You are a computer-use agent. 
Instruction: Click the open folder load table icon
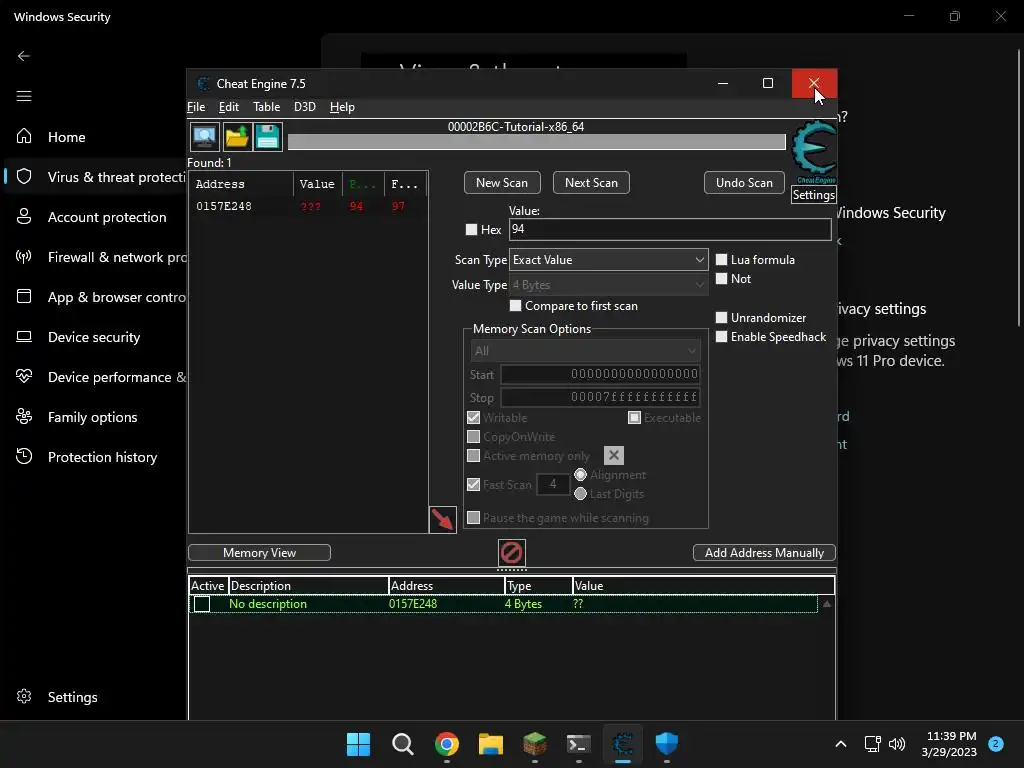pos(236,137)
